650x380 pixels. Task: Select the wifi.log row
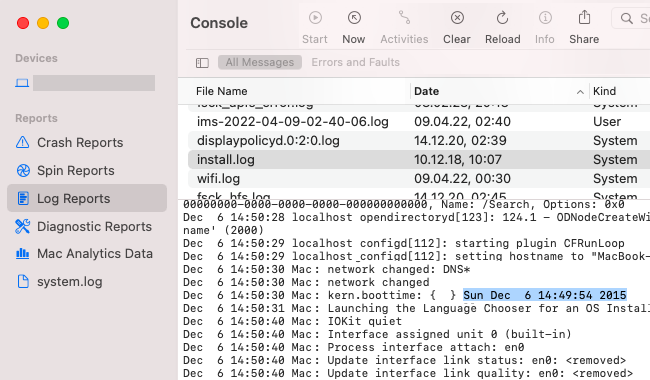click(x=419, y=179)
